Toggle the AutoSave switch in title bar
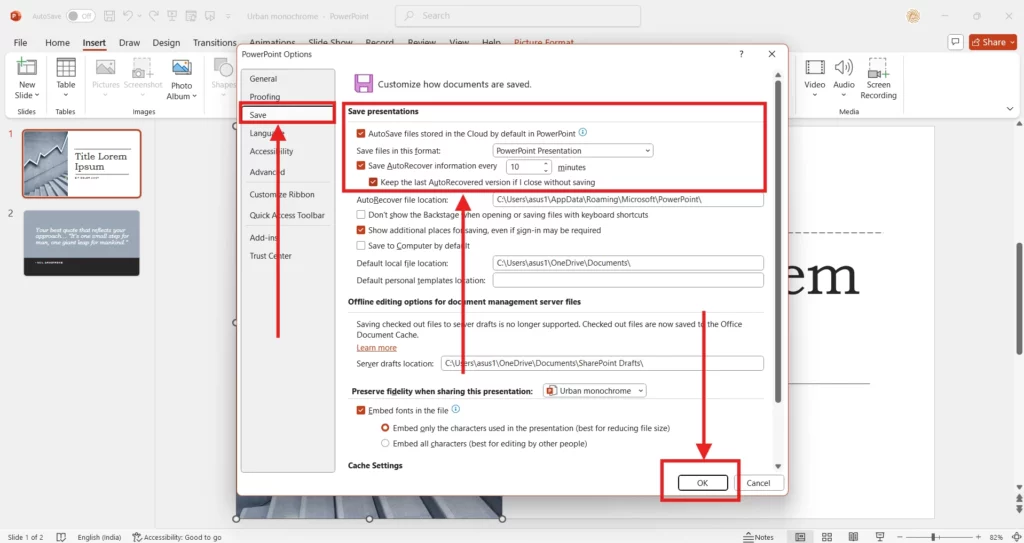 [x=80, y=16]
